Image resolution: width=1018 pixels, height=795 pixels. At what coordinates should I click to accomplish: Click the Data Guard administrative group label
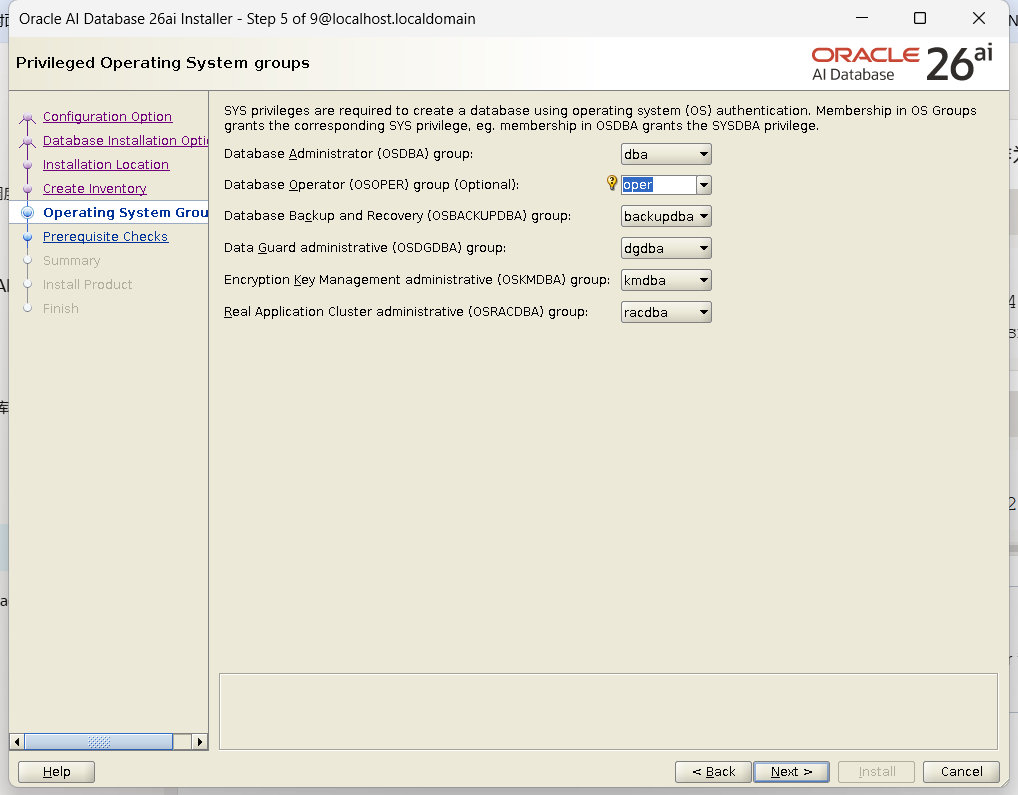click(x=365, y=247)
